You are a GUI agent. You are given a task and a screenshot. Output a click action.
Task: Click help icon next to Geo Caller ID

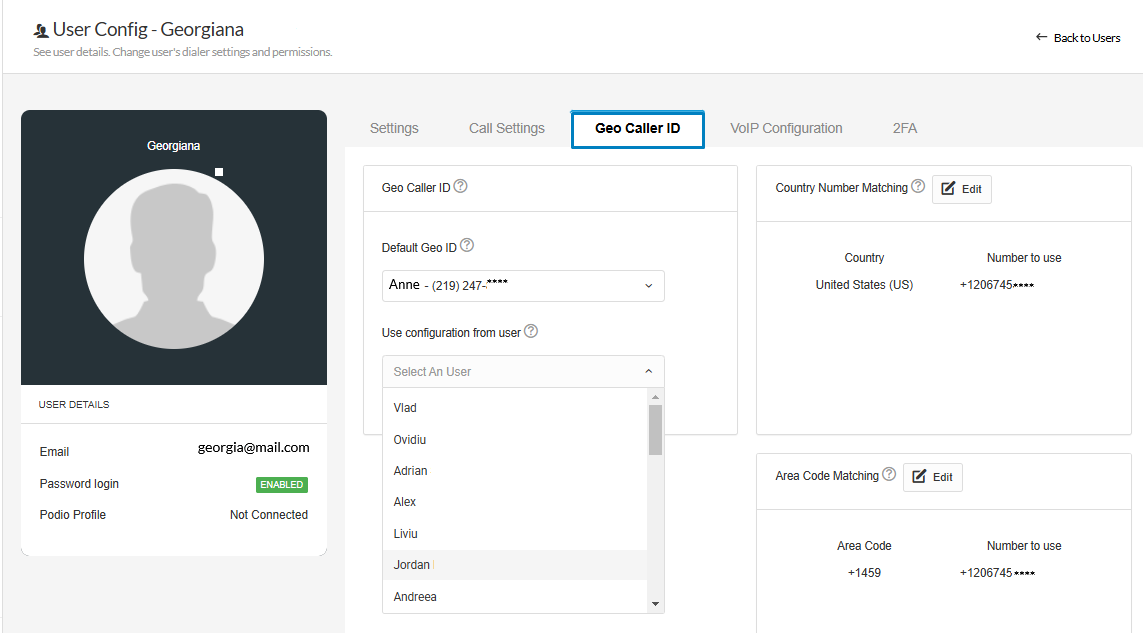461,187
